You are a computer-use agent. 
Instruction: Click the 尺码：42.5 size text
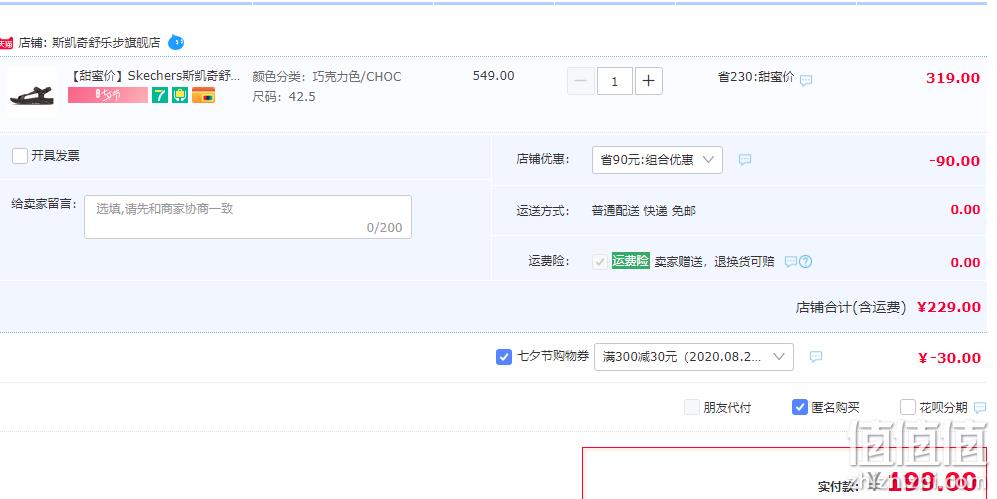pyautogui.click(x=284, y=97)
